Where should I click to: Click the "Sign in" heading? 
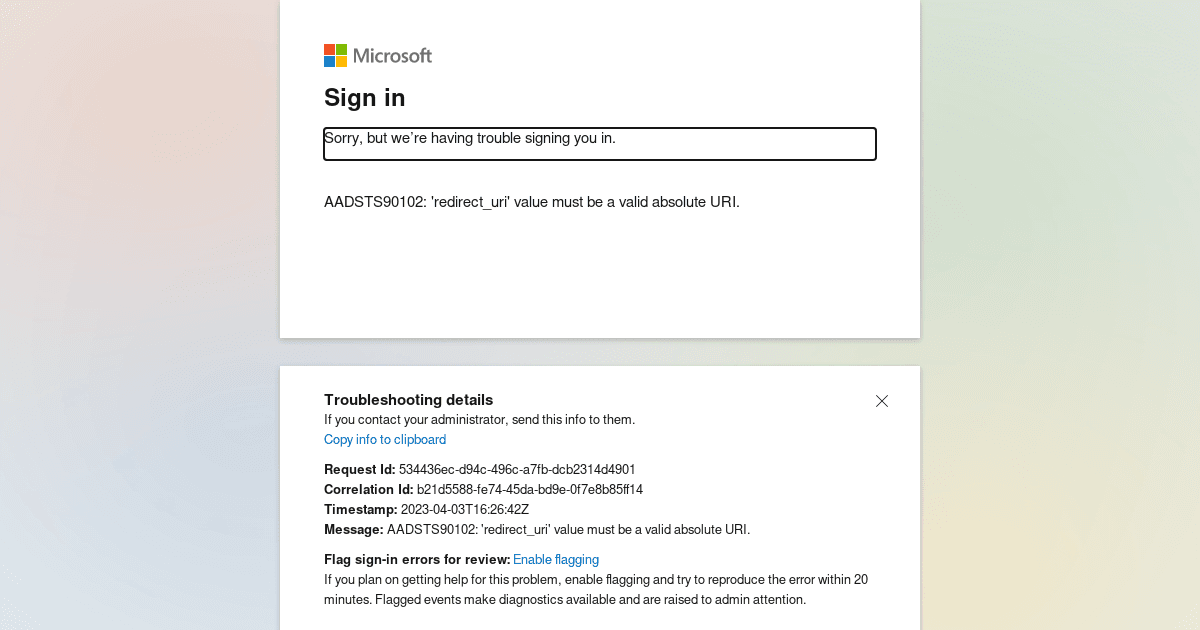(365, 98)
